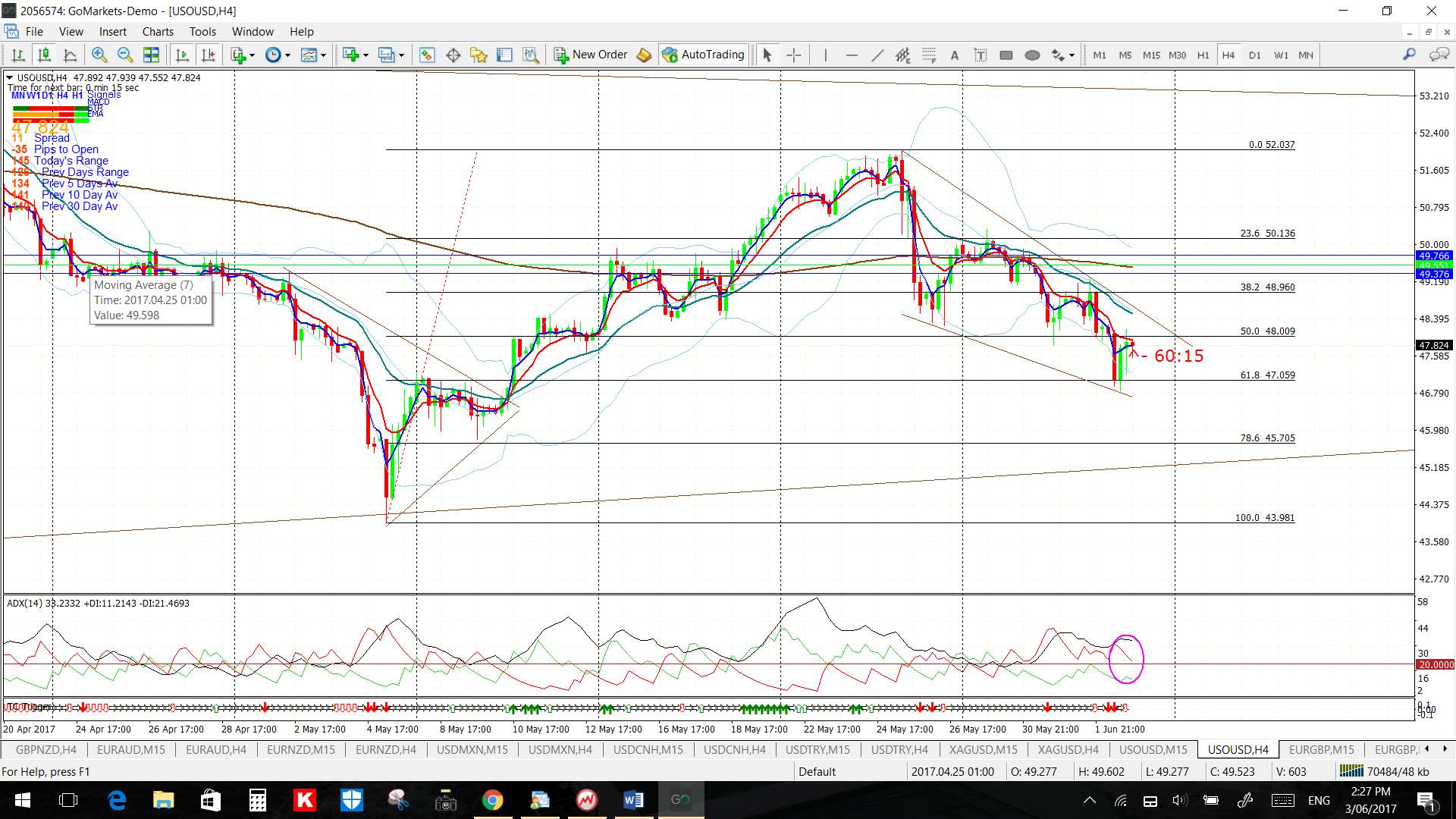This screenshot has height=819, width=1456.
Task: Open the Tools menu
Action: click(x=202, y=31)
